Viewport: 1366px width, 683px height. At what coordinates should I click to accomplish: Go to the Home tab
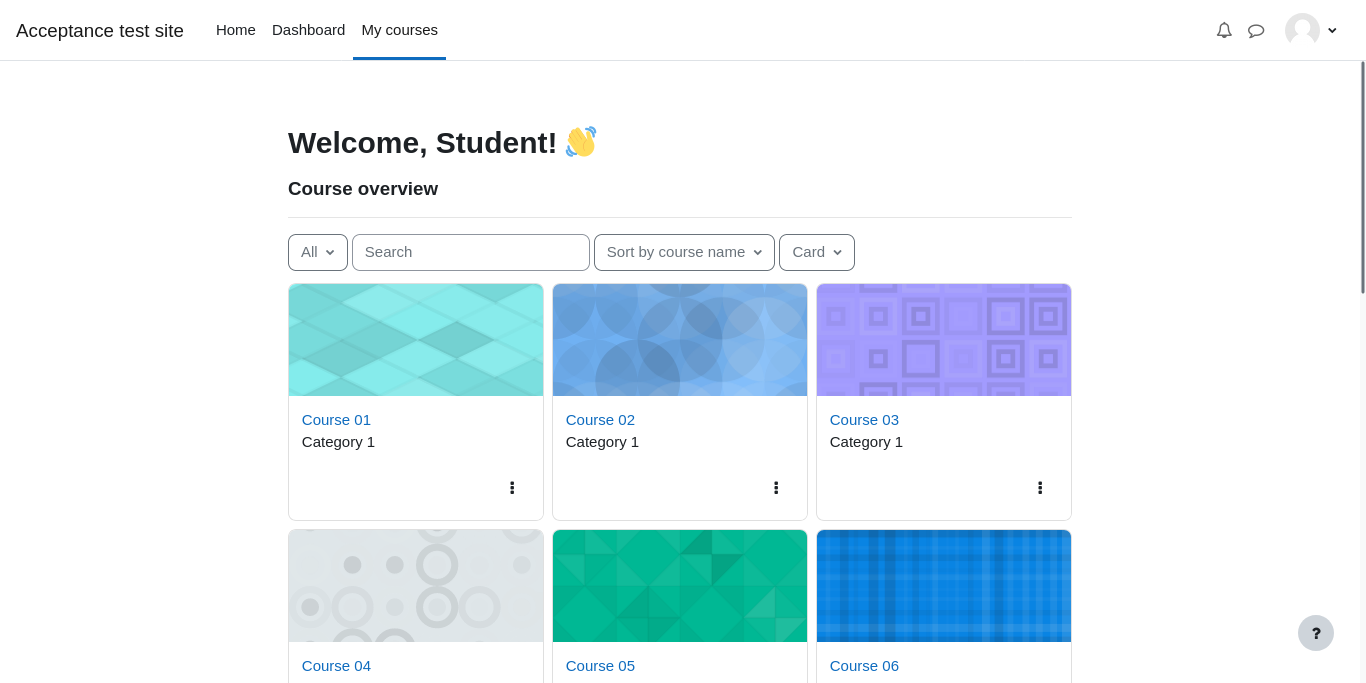(x=236, y=30)
